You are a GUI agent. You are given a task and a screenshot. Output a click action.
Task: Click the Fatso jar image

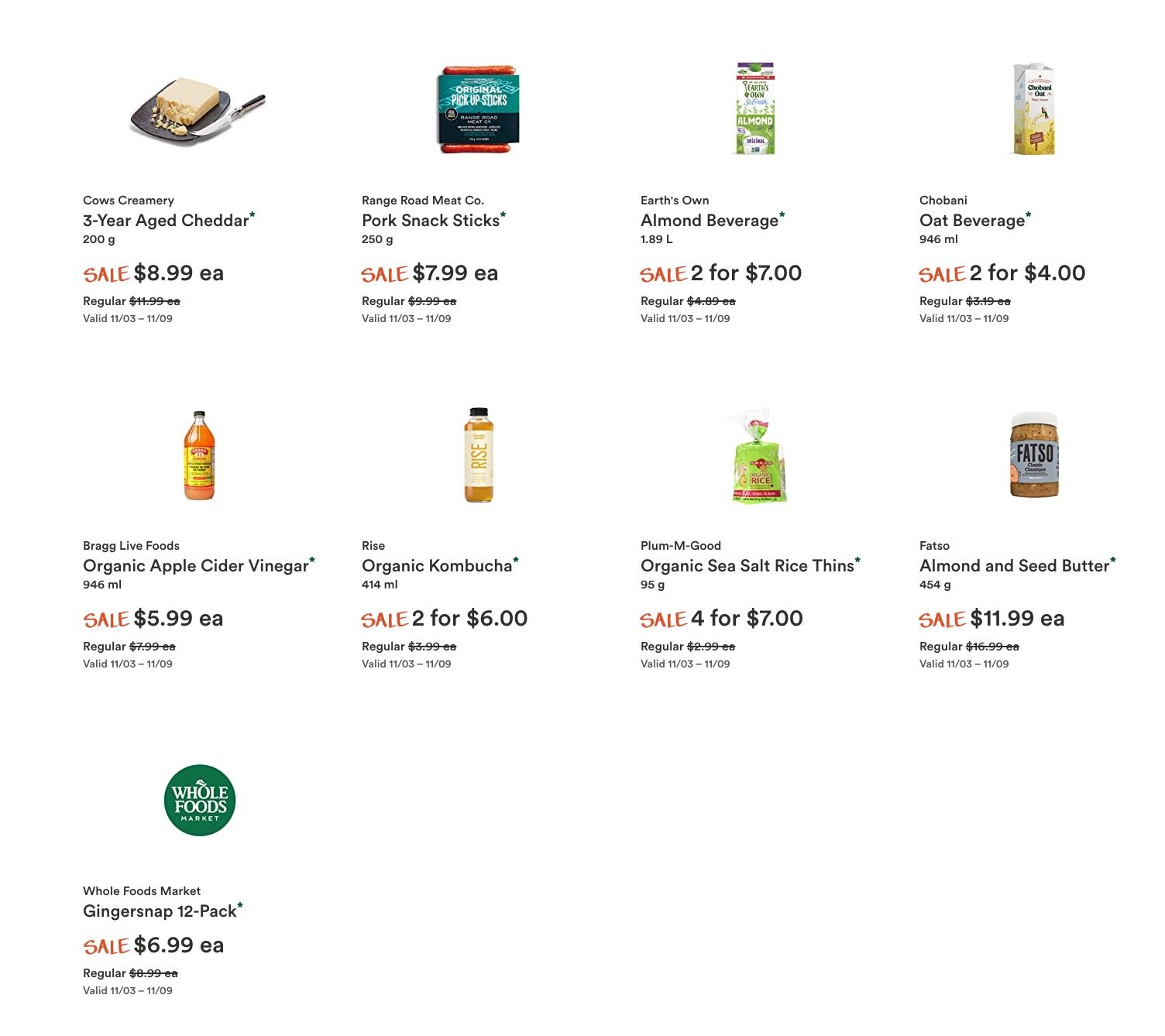[1035, 455]
